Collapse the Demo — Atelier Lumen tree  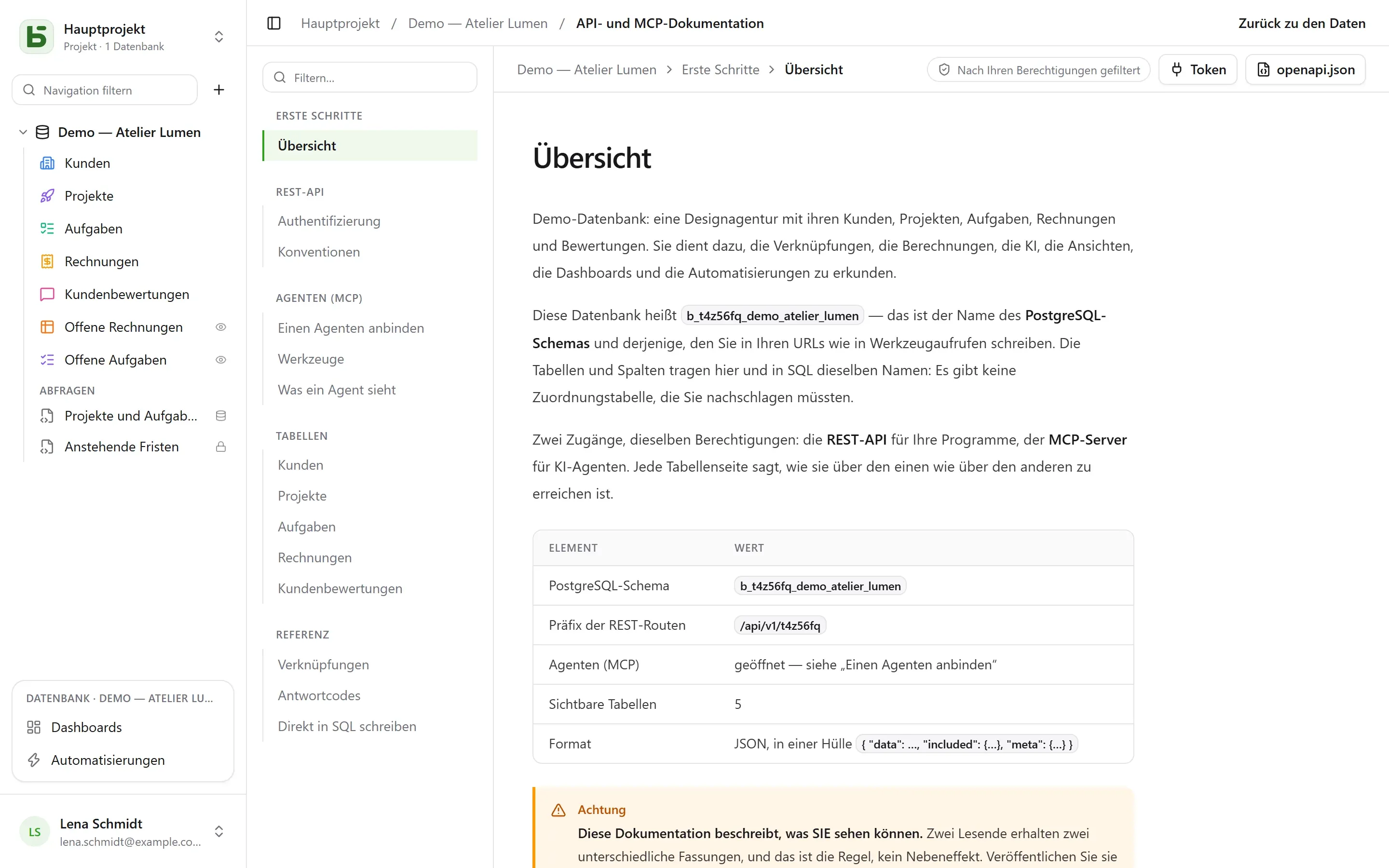(x=23, y=133)
